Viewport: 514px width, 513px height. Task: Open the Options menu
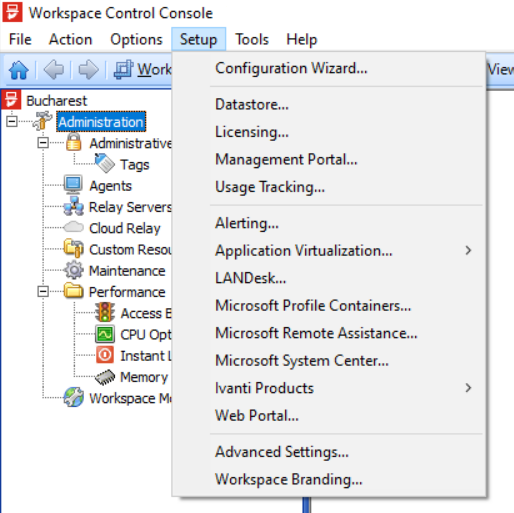(136, 39)
